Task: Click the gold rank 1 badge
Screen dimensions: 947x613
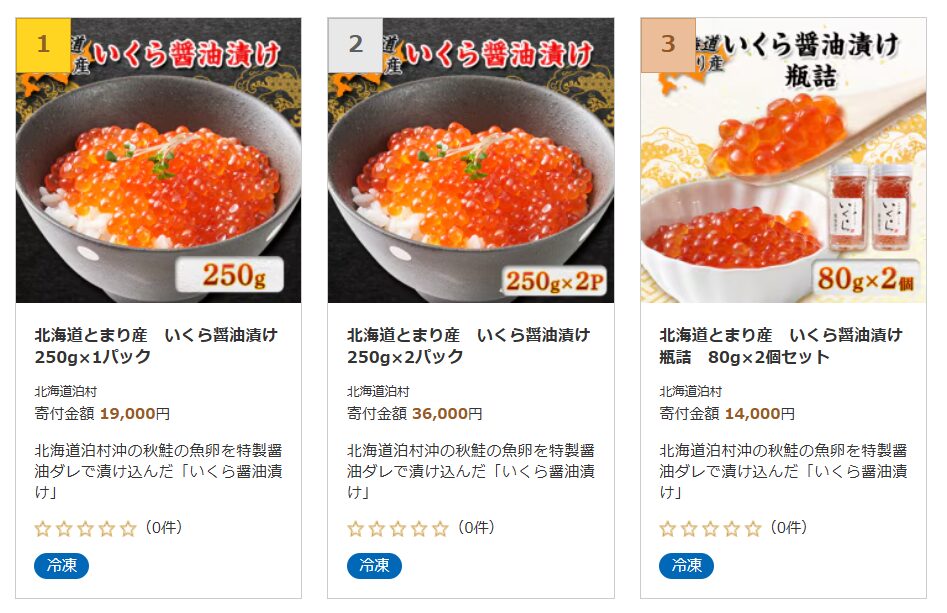Action: [x=43, y=45]
